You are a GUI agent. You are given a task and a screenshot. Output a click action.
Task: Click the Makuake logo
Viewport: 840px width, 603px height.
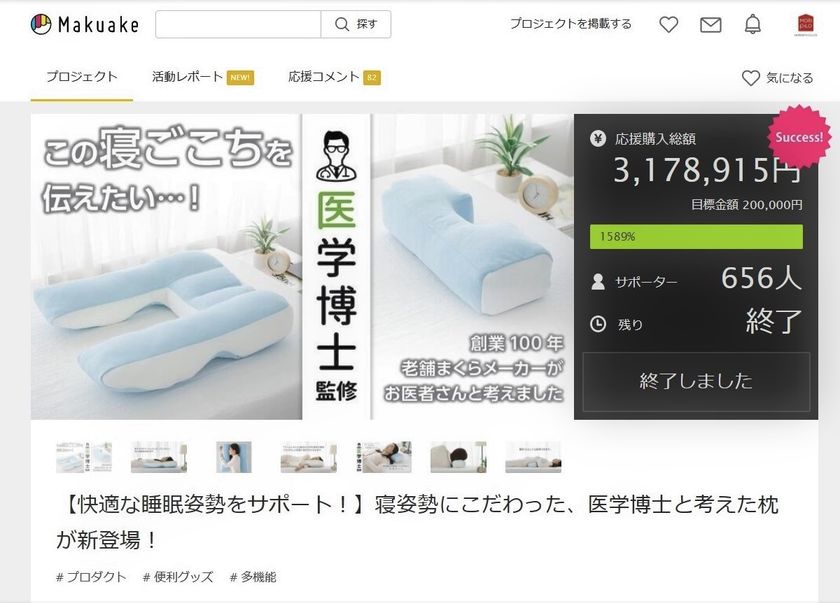tap(85, 24)
